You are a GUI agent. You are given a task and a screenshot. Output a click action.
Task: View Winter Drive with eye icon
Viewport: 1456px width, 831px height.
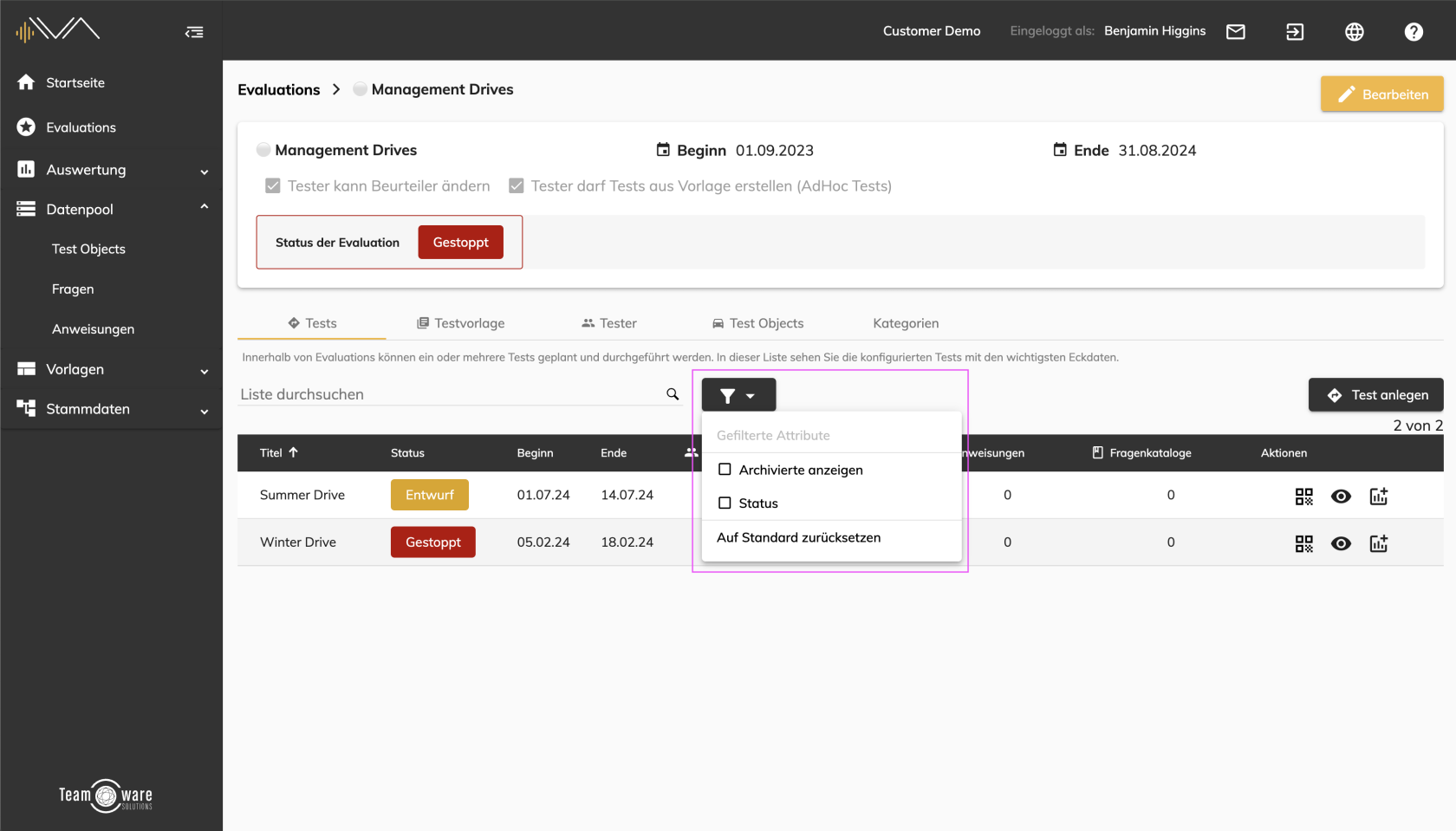[x=1341, y=543]
